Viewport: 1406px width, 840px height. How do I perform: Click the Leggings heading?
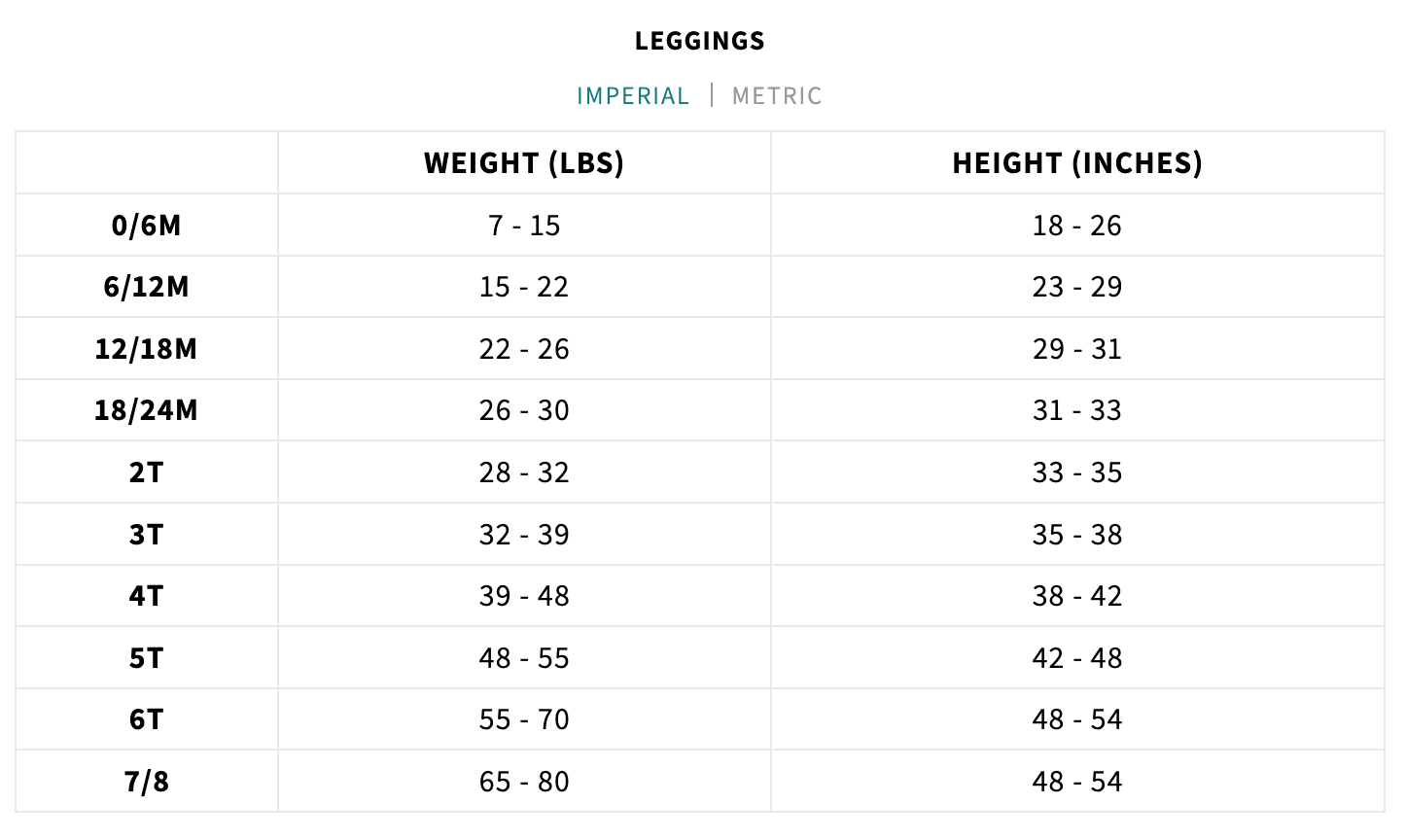(x=700, y=41)
